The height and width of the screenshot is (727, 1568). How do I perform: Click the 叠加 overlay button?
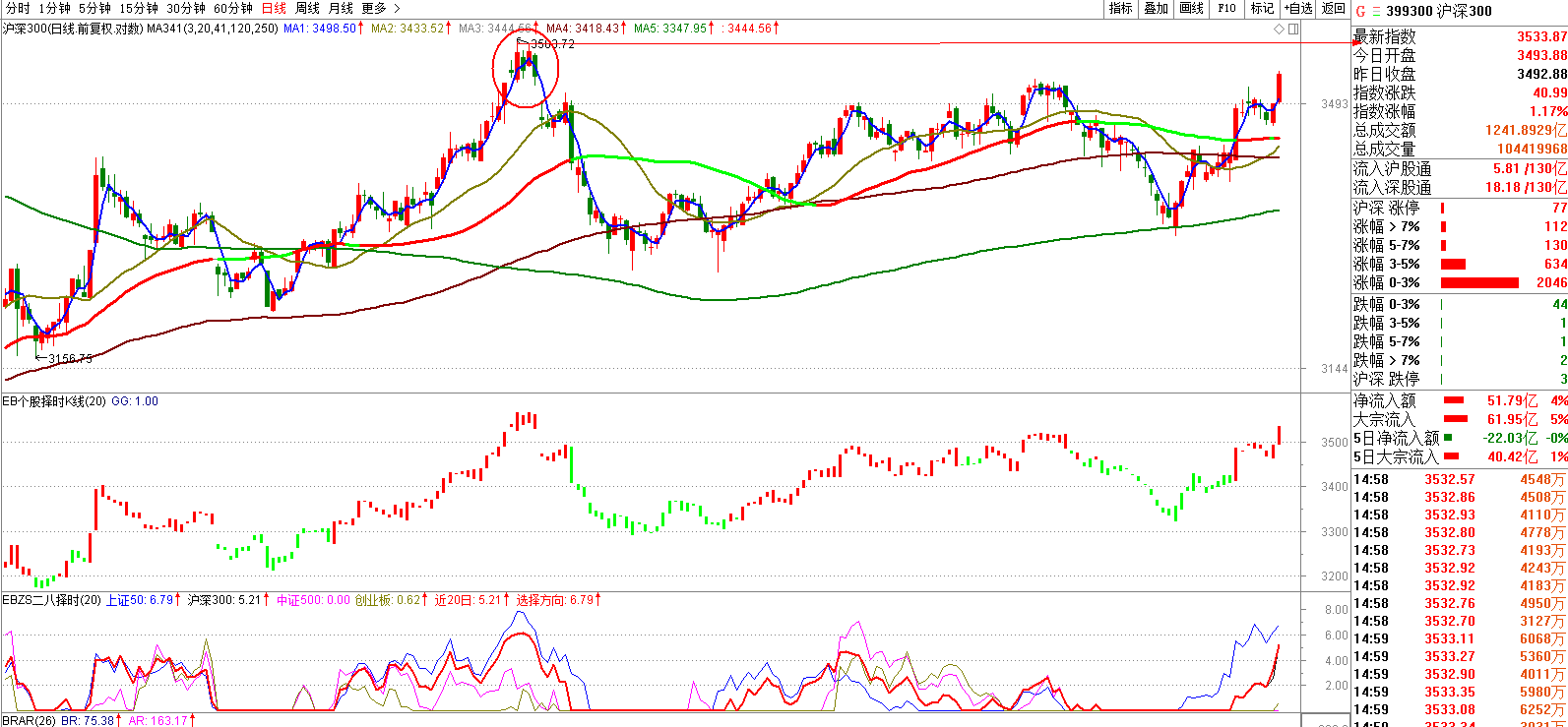1156,8
